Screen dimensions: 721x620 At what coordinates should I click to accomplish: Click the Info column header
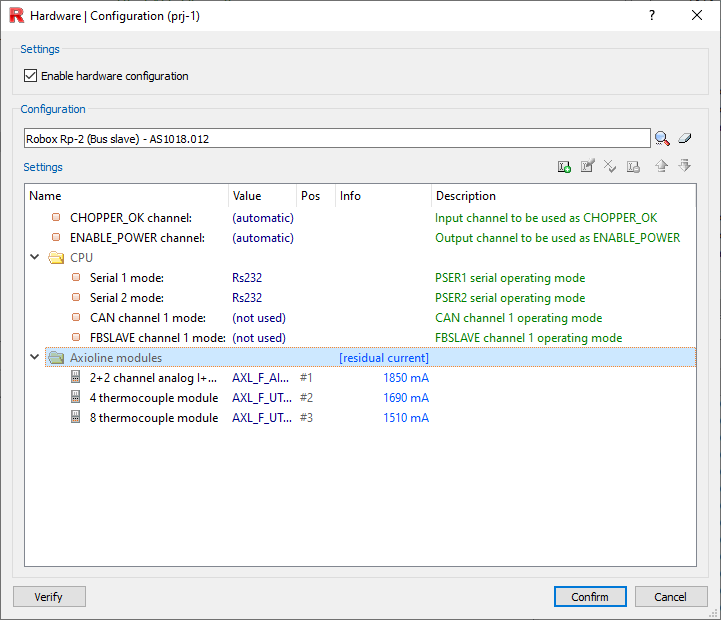click(383, 196)
